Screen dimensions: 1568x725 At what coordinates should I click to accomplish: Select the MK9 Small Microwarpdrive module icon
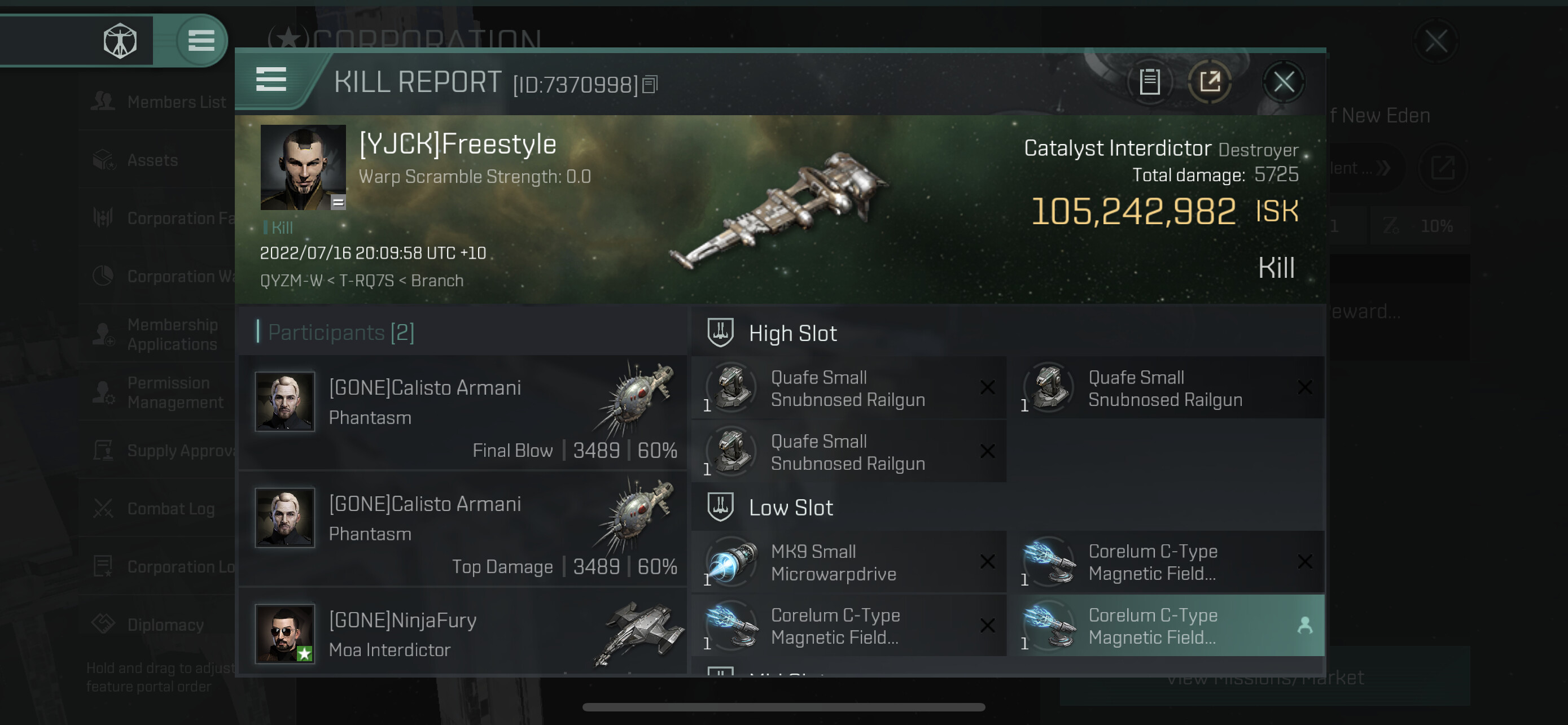732,561
